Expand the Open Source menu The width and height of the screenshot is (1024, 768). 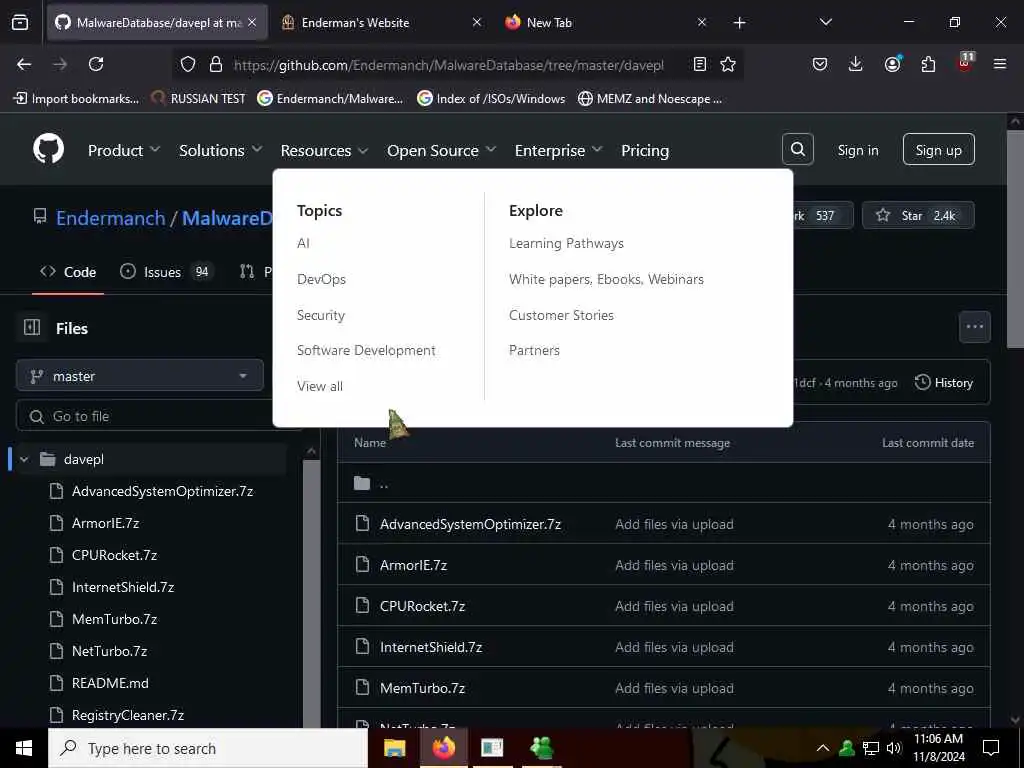[441, 150]
